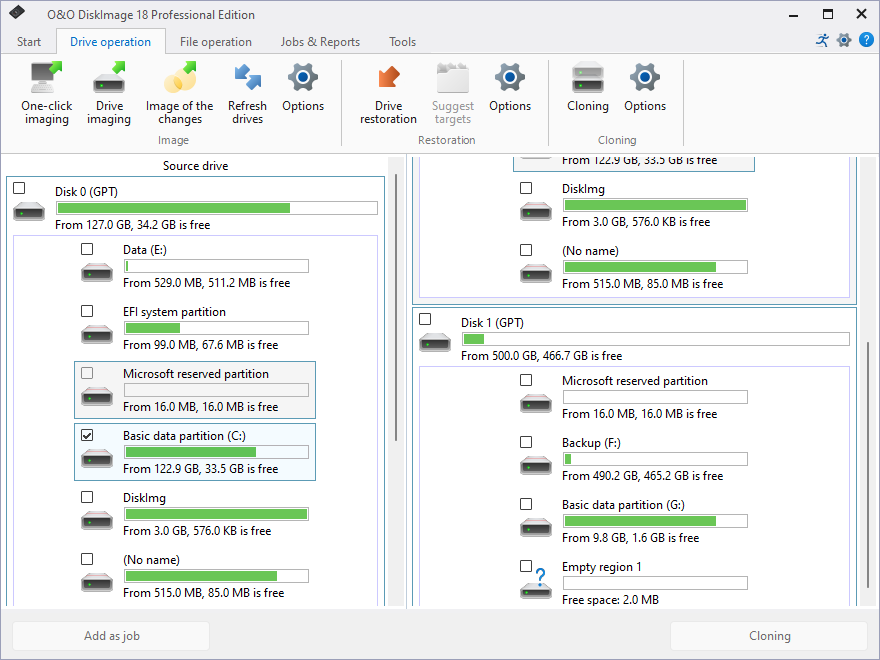Select Image of the changes
The image size is (880, 660).
(180, 94)
